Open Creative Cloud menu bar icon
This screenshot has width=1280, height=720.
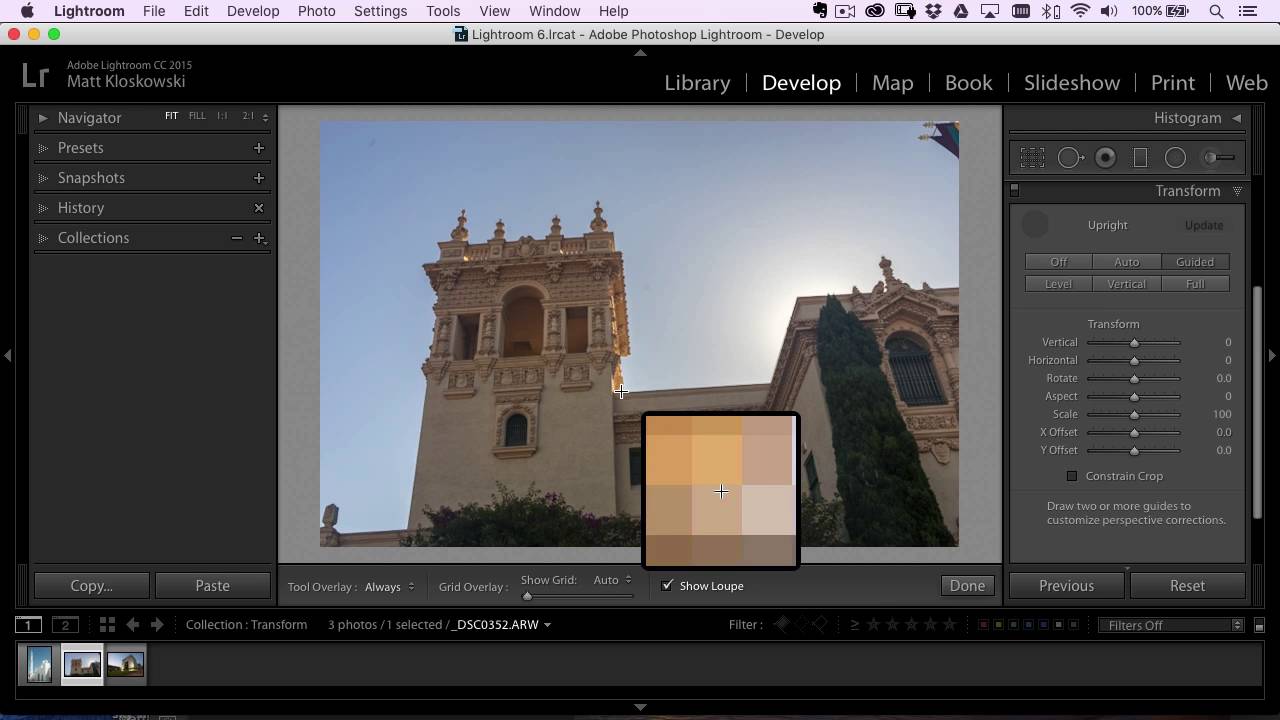875,11
